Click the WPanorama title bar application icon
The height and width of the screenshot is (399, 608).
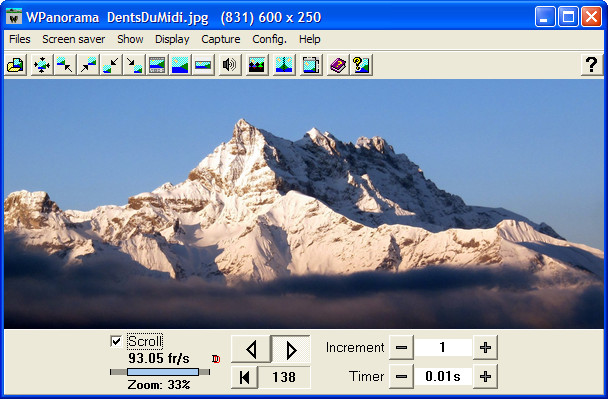14,17
